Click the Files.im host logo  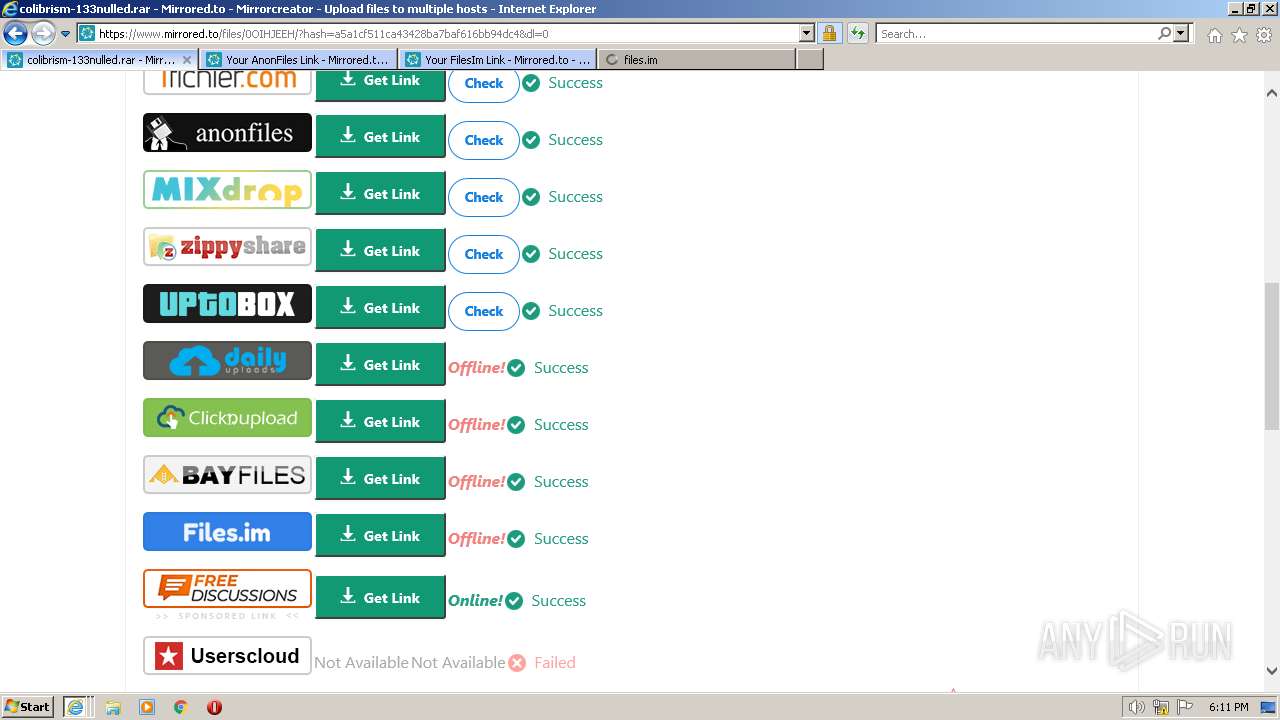[x=227, y=532]
